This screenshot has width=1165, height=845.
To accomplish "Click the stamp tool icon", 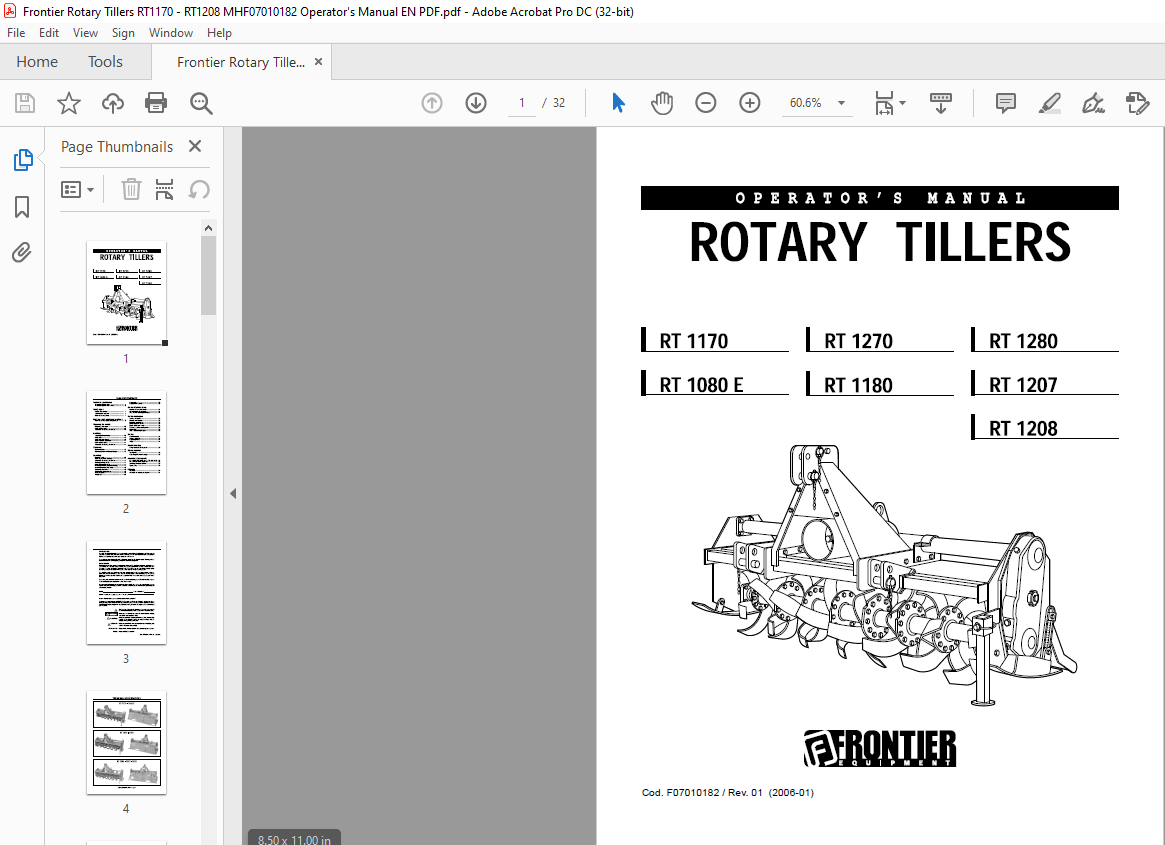I will point(1138,103).
